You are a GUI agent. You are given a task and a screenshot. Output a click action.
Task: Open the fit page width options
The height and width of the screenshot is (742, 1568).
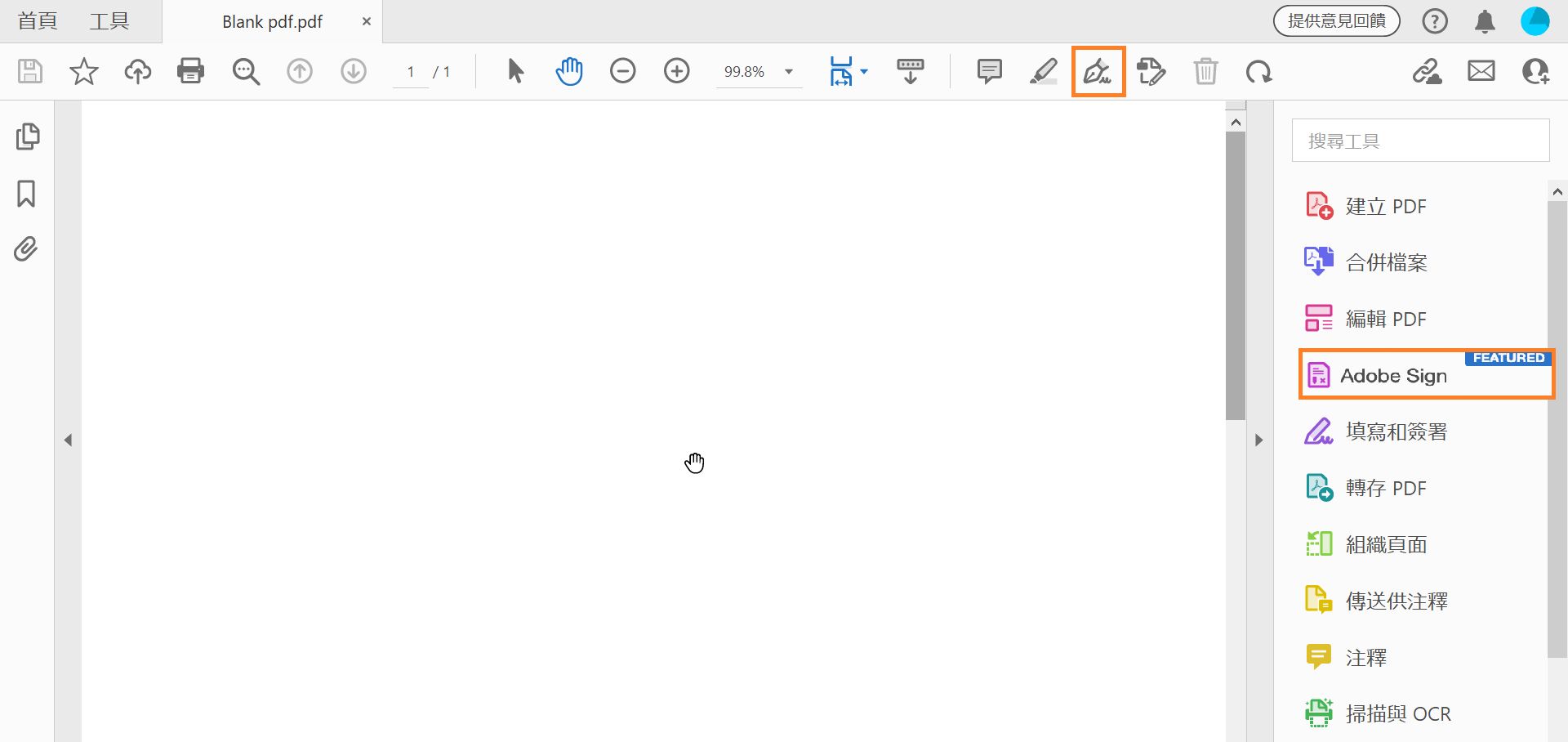click(x=849, y=72)
